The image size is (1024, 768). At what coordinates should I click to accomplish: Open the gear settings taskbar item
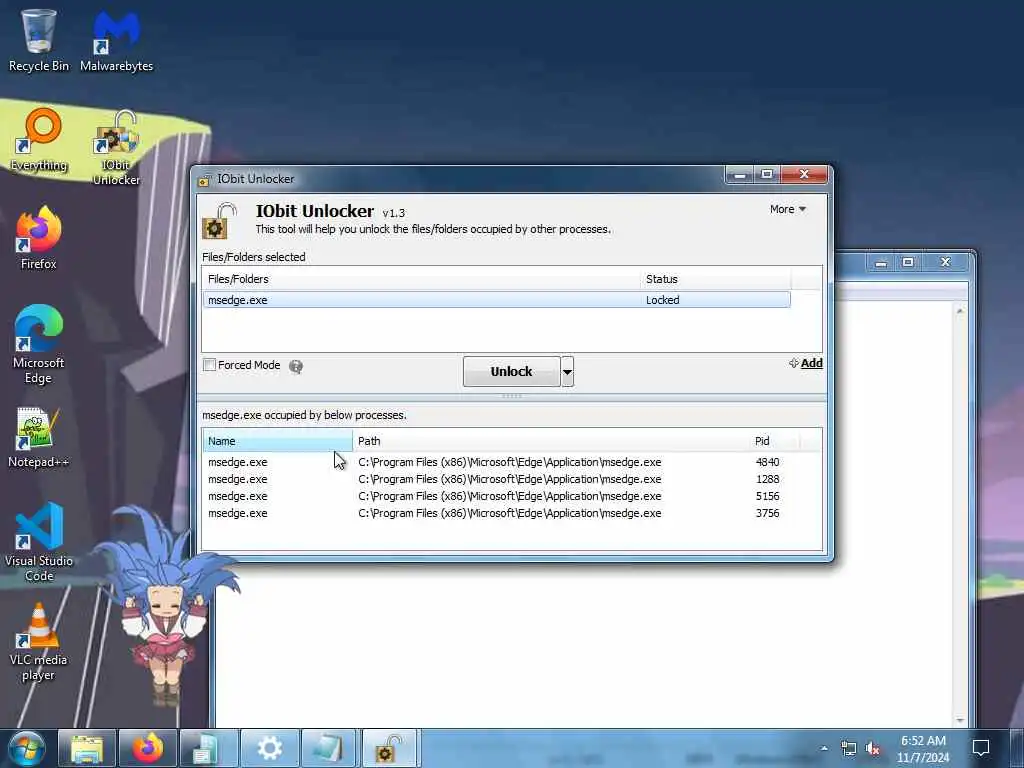point(270,748)
